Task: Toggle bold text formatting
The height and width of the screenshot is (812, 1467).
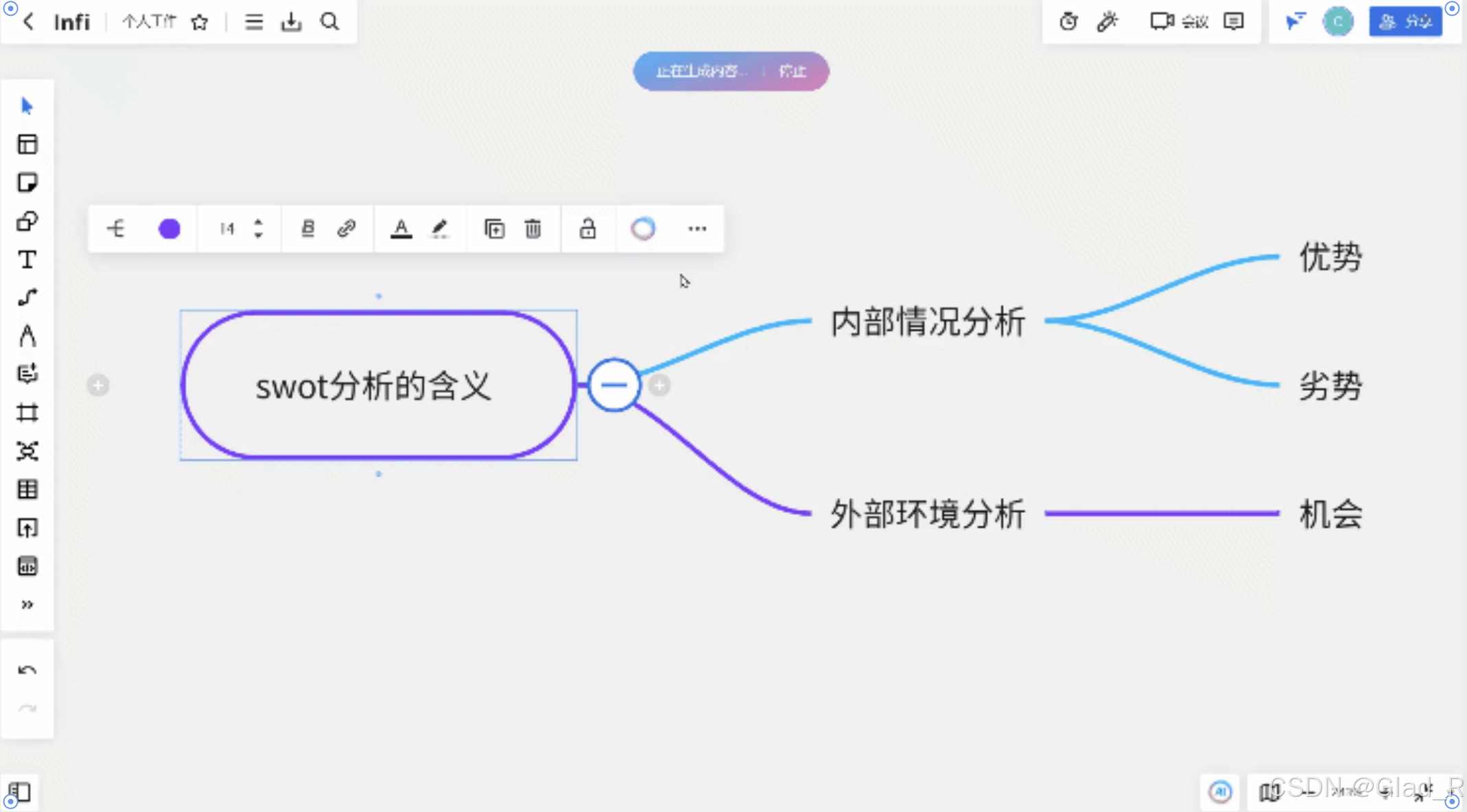Action: point(307,228)
